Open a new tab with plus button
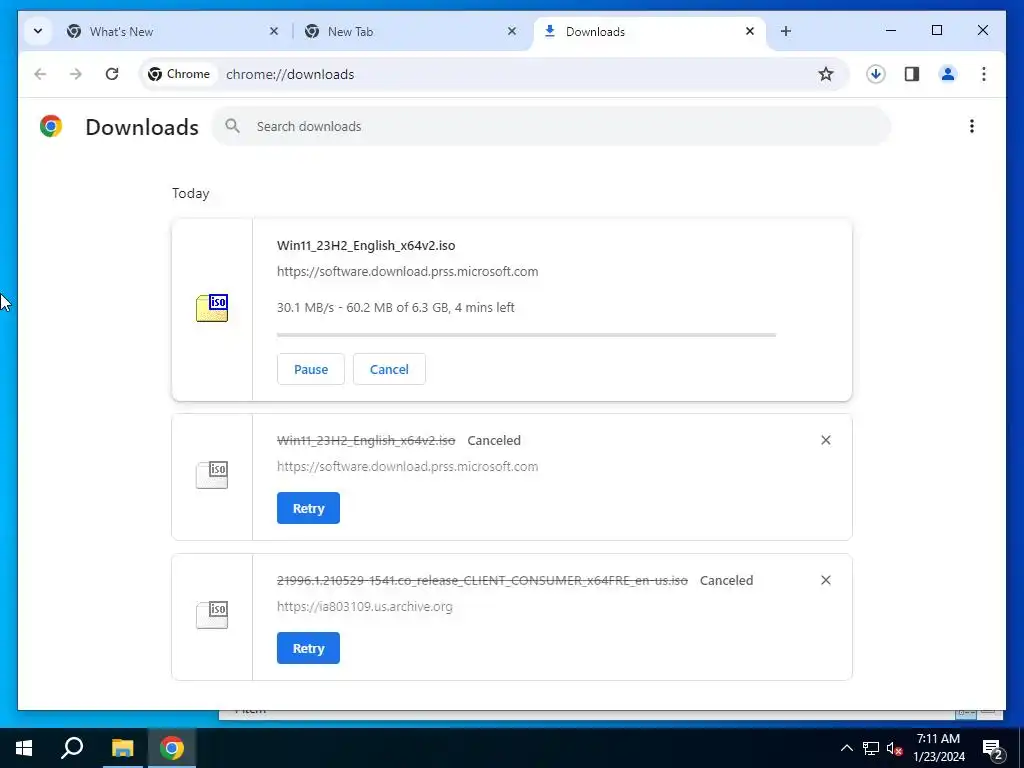1024x768 pixels. (786, 31)
